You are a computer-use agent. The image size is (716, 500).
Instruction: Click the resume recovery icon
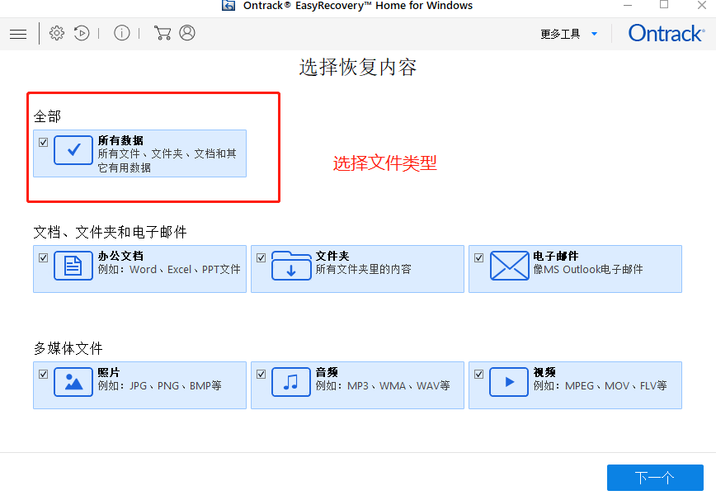pos(82,33)
